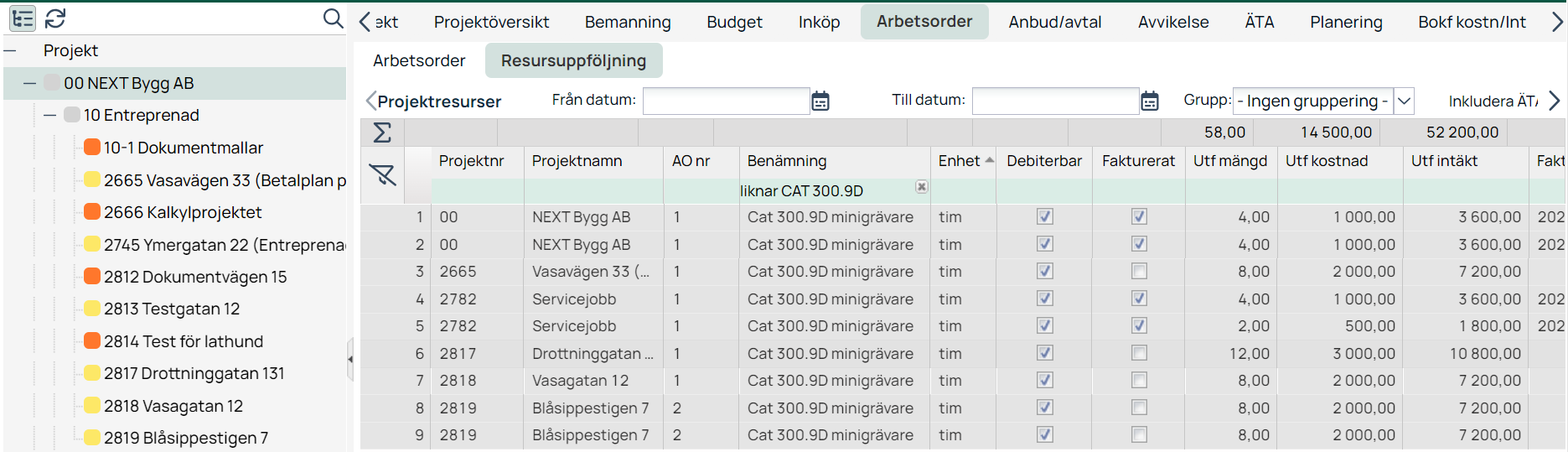Switch to the Avvikelse tab
1568x452 pixels.
click(x=1173, y=22)
